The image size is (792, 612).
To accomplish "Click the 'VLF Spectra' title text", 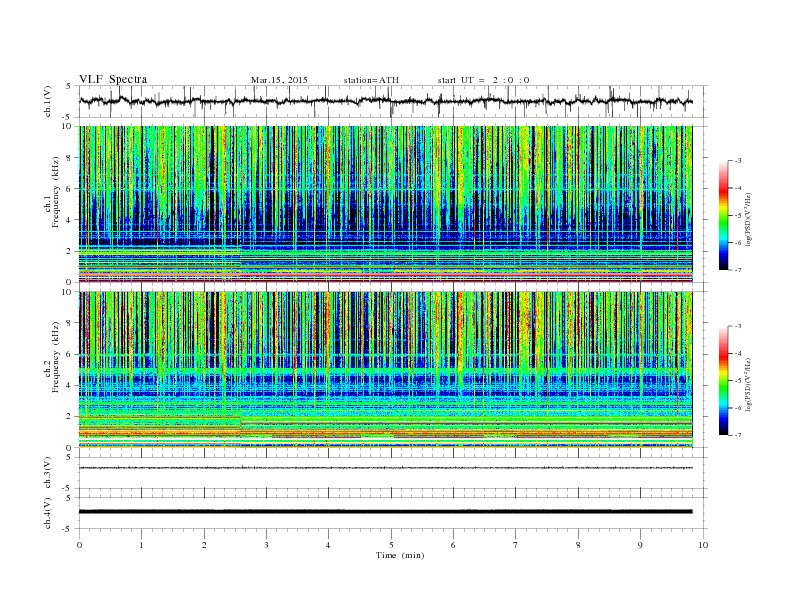I will (x=113, y=79).
